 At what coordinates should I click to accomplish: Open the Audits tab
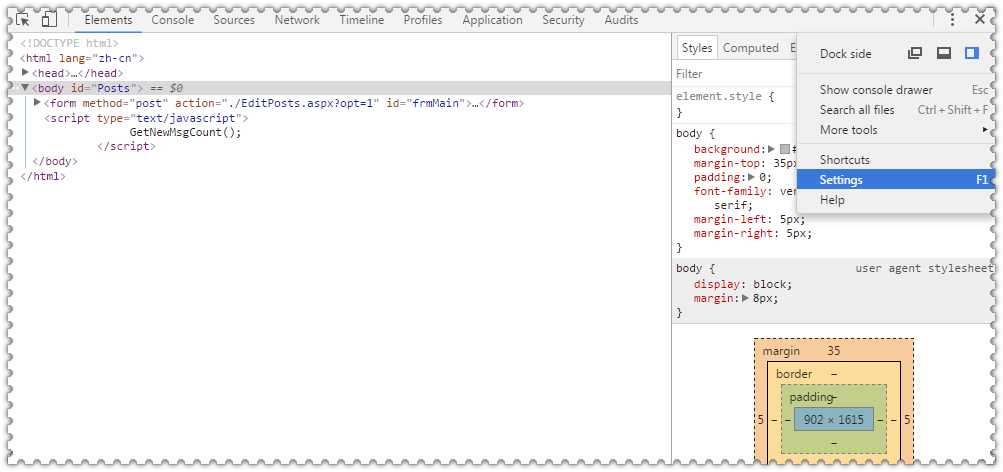click(622, 20)
